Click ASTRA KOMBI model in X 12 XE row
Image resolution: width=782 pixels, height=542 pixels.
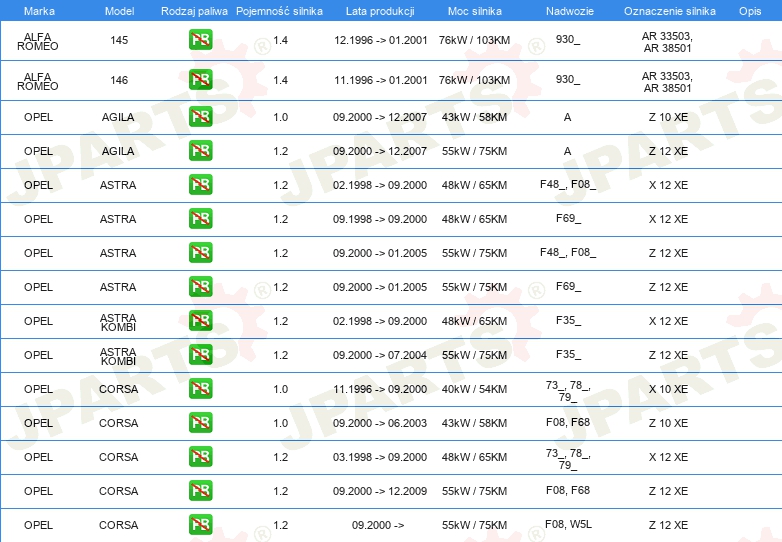[118, 322]
